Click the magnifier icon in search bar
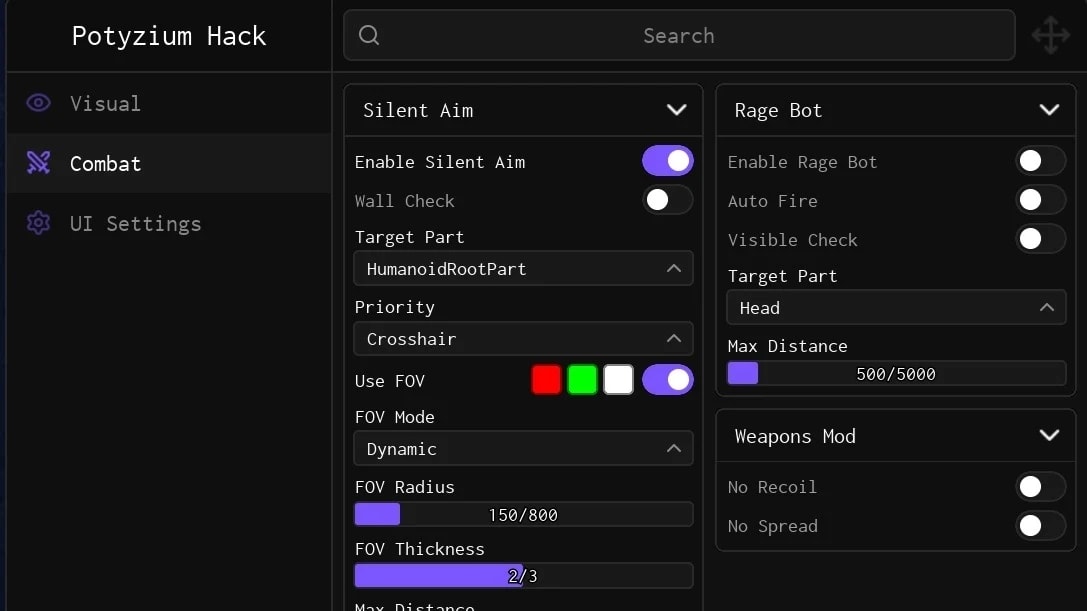Image resolution: width=1087 pixels, height=611 pixels. (x=369, y=35)
